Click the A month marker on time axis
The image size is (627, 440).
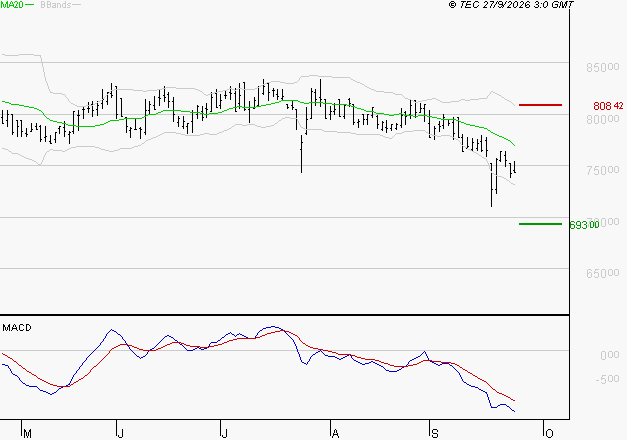tap(335, 434)
